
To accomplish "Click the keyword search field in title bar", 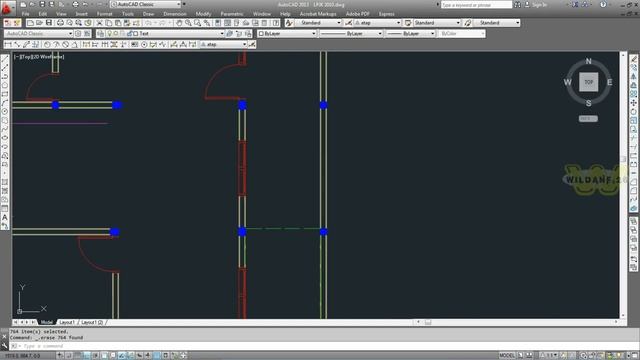I will click(476, 5).
